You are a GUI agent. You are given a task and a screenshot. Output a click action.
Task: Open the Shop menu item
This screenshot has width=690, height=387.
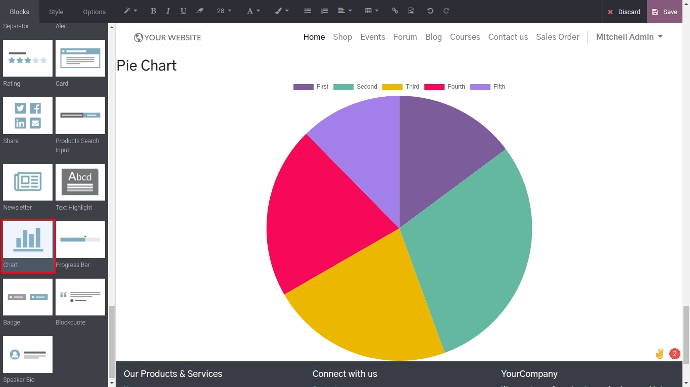click(342, 37)
